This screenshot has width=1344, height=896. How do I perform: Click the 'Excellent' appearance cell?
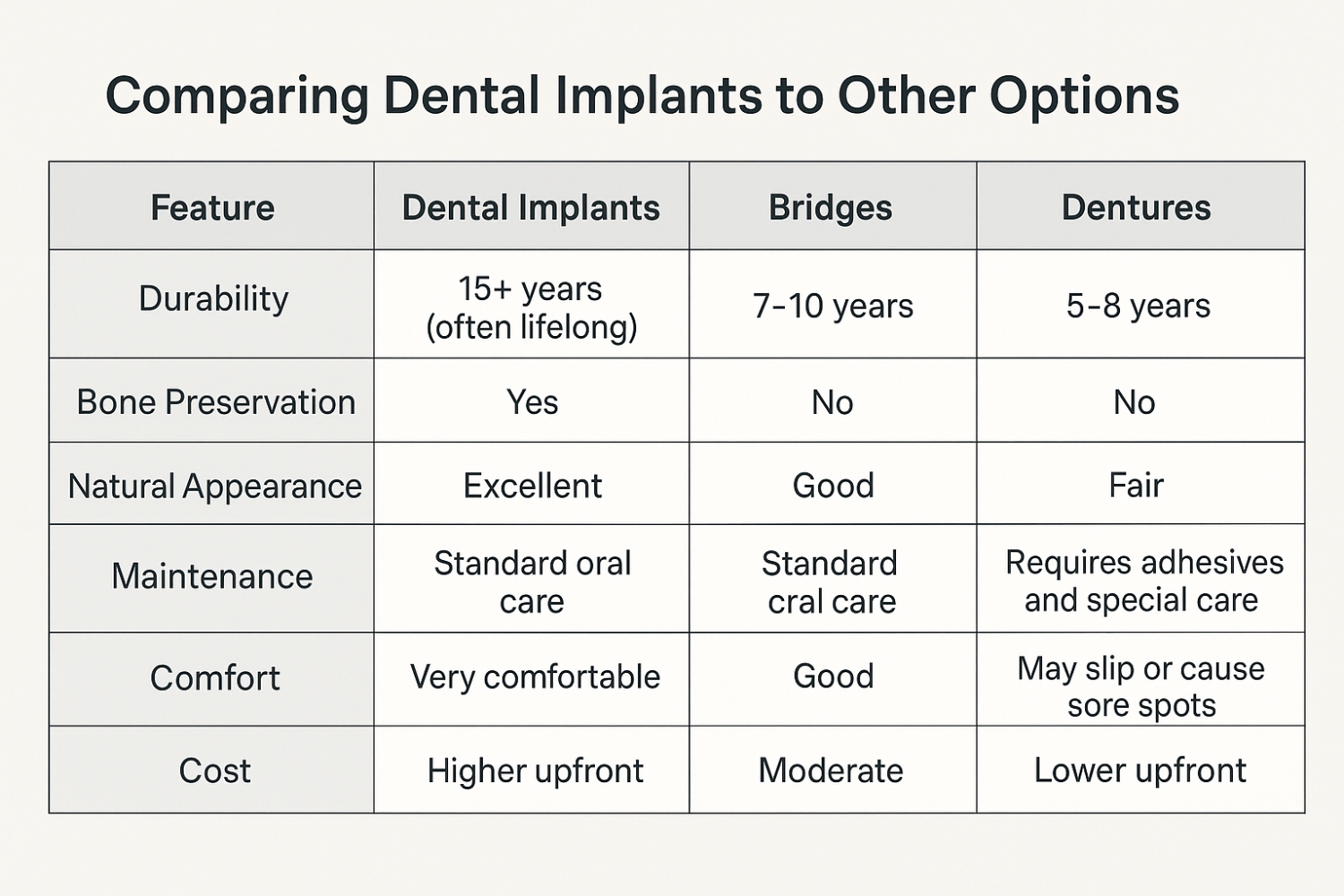(x=532, y=486)
